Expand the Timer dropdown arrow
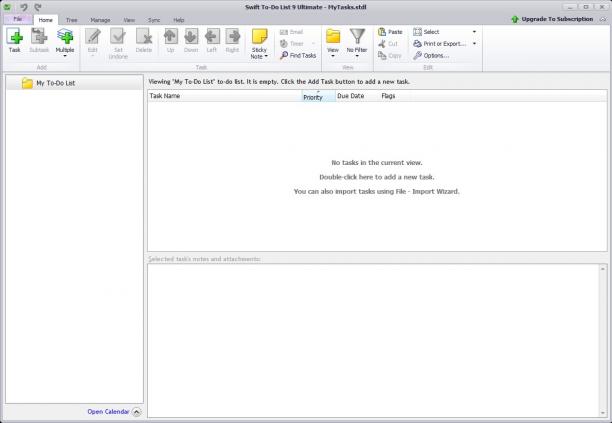Screen dimensions: 612x423 pos(313,44)
